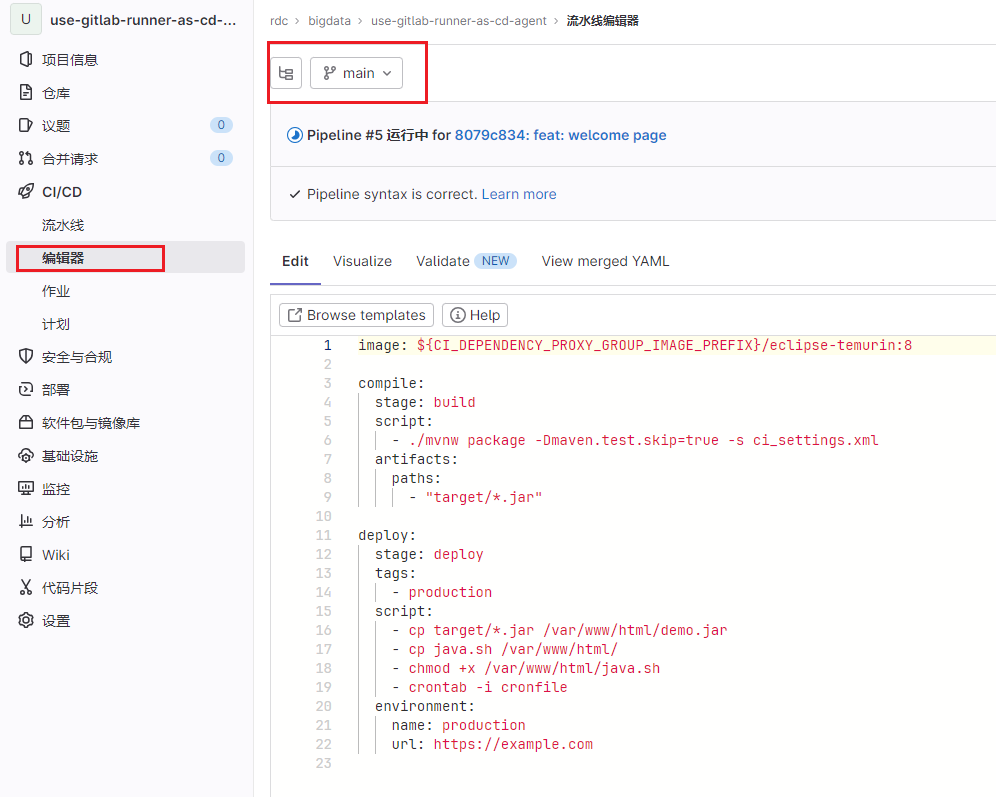The height and width of the screenshot is (797, 996).
Task: Toggle the file tree icon button
Action: tap(286, 73)
